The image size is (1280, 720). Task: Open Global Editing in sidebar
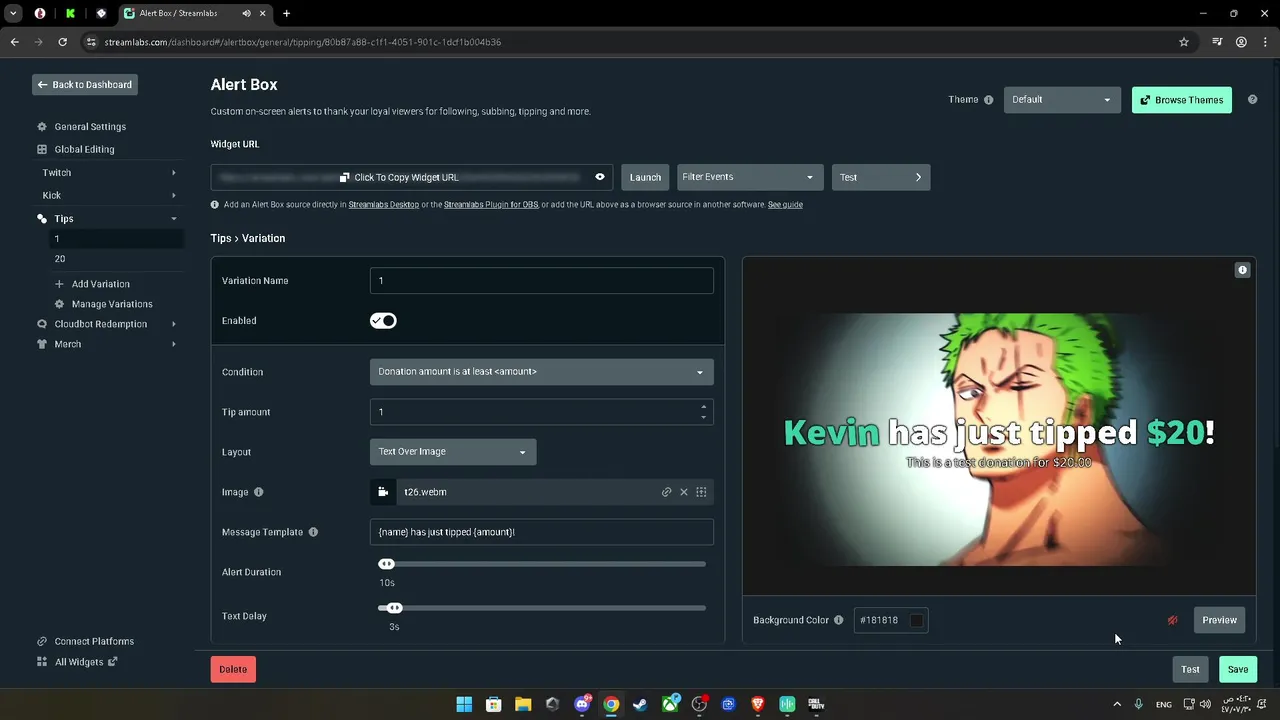(84, 149)
